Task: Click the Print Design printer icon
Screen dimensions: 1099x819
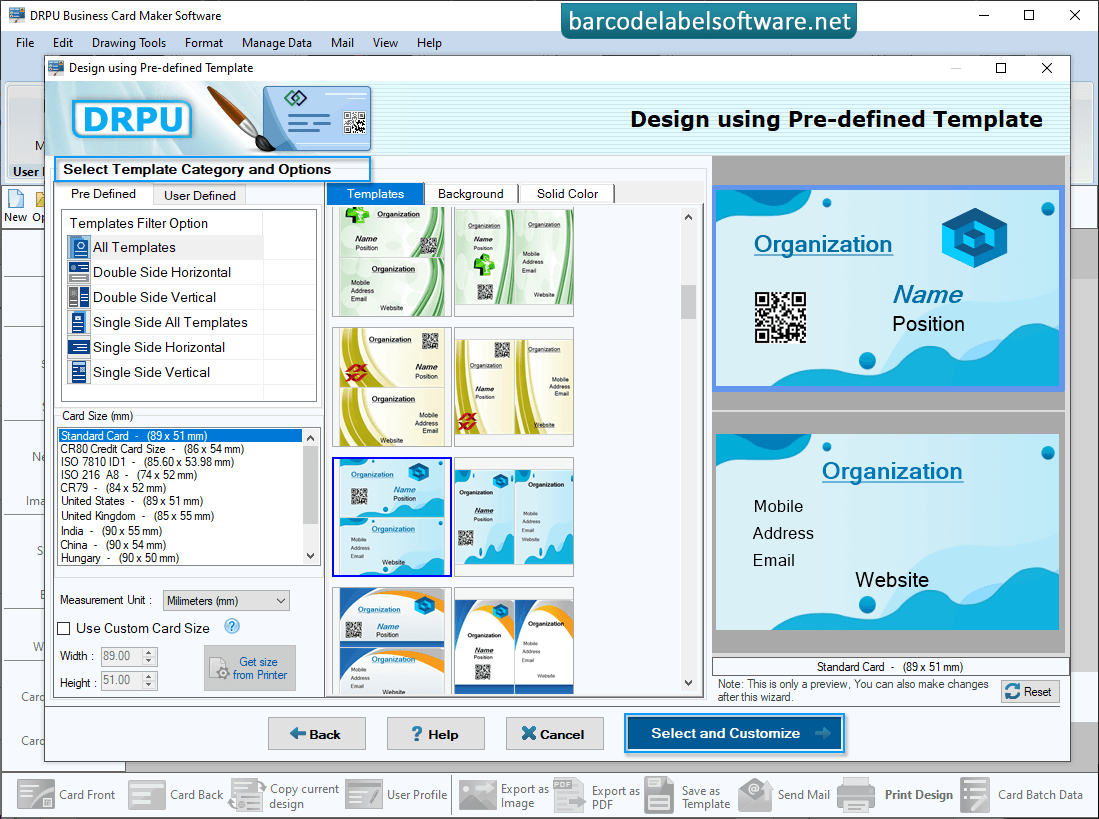Action: pos(856,795)
